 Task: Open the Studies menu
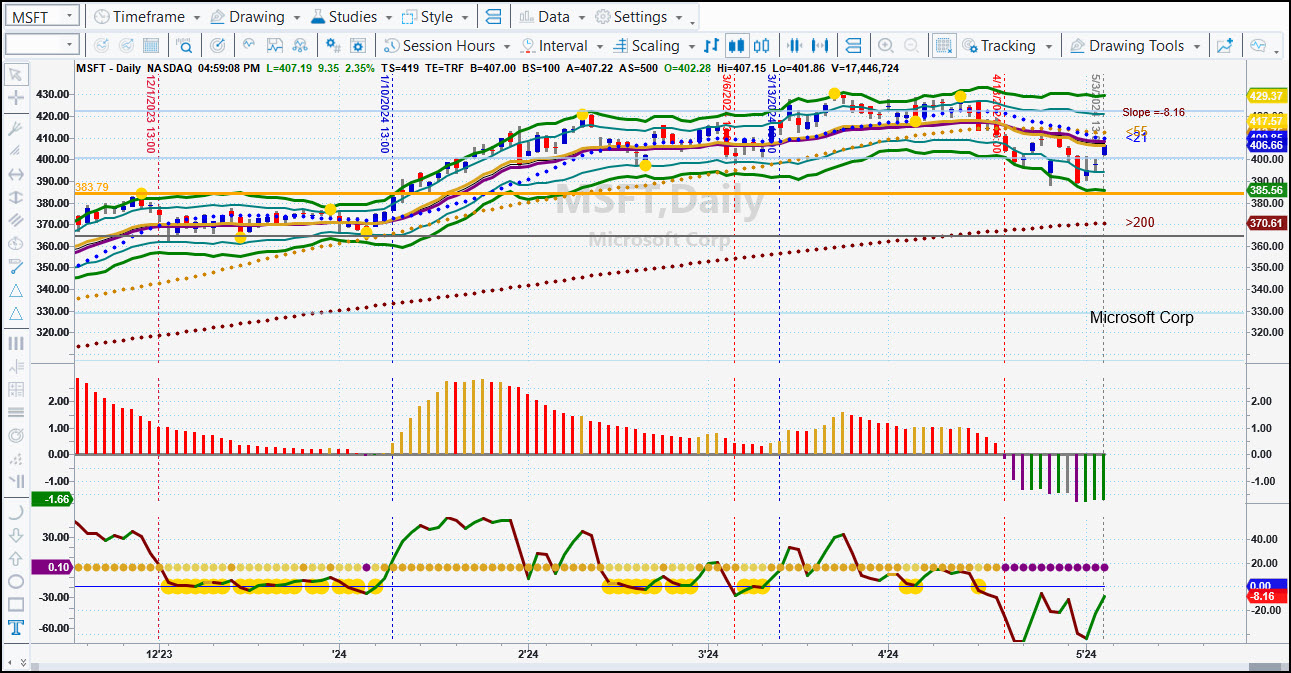click(x=351, y=17)
